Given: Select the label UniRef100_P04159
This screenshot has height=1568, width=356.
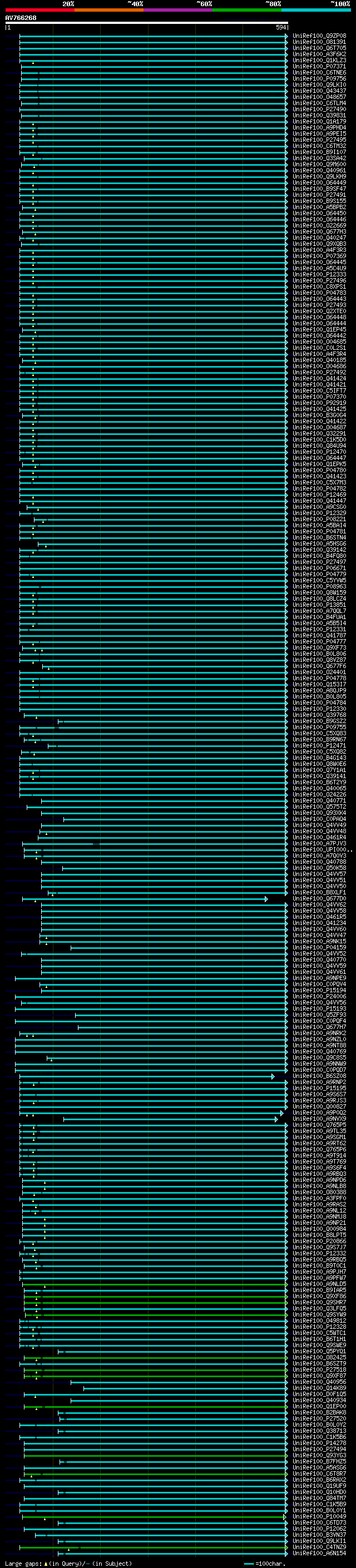Looking at the screenshot, I should [x=319, y=948].
